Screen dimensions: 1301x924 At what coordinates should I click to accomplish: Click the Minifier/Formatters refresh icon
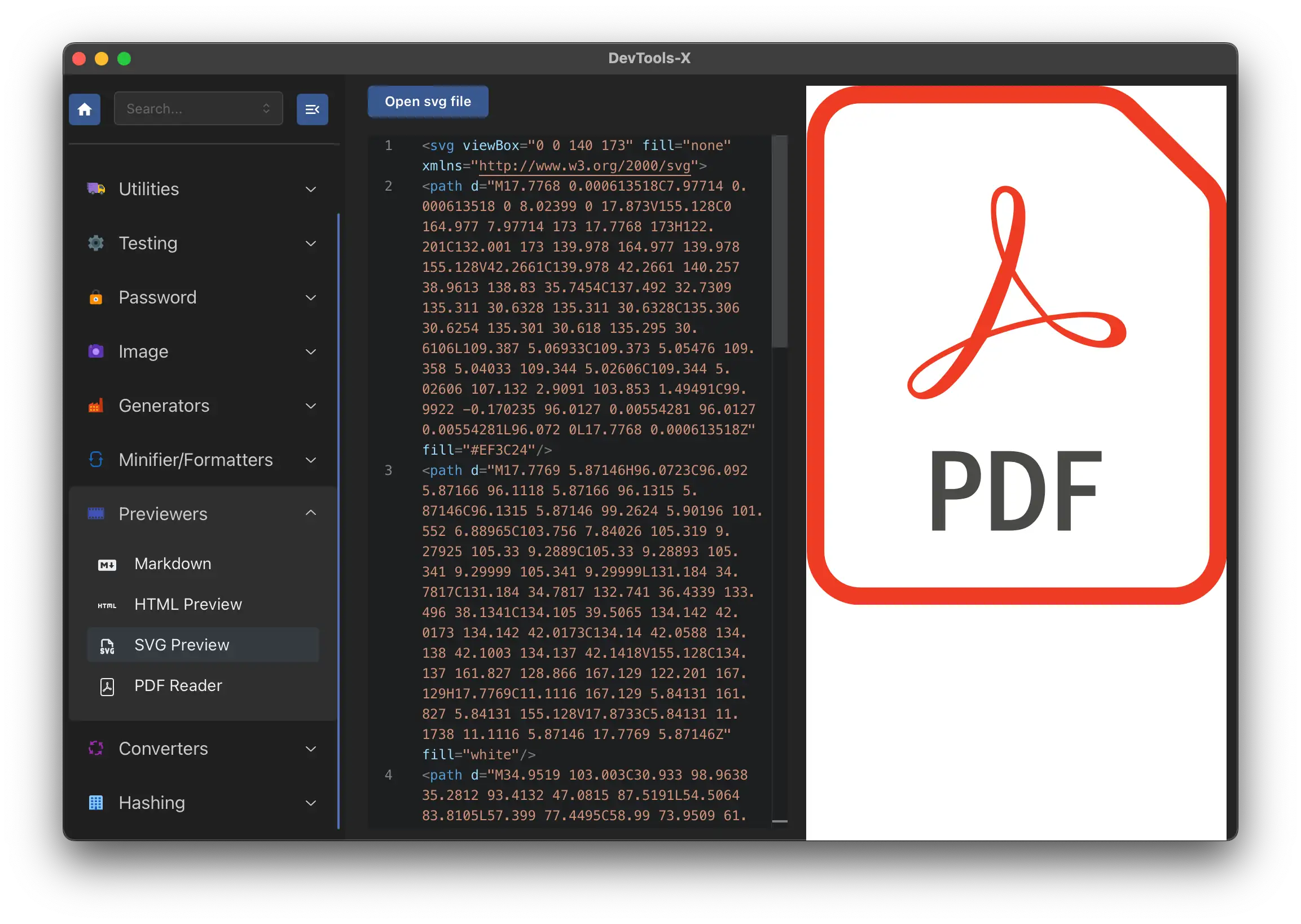pos(95,459)
